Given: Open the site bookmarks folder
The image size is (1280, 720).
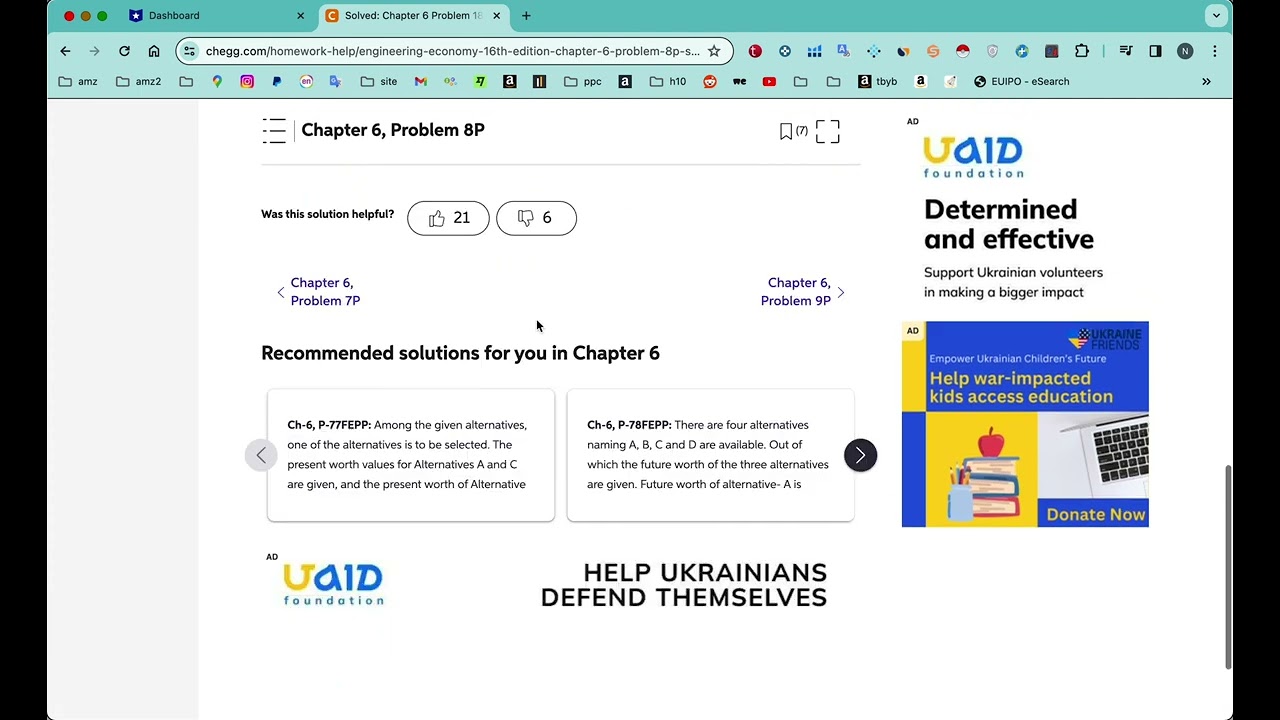Looking at the screenshot, I should (x=379, y=82).
